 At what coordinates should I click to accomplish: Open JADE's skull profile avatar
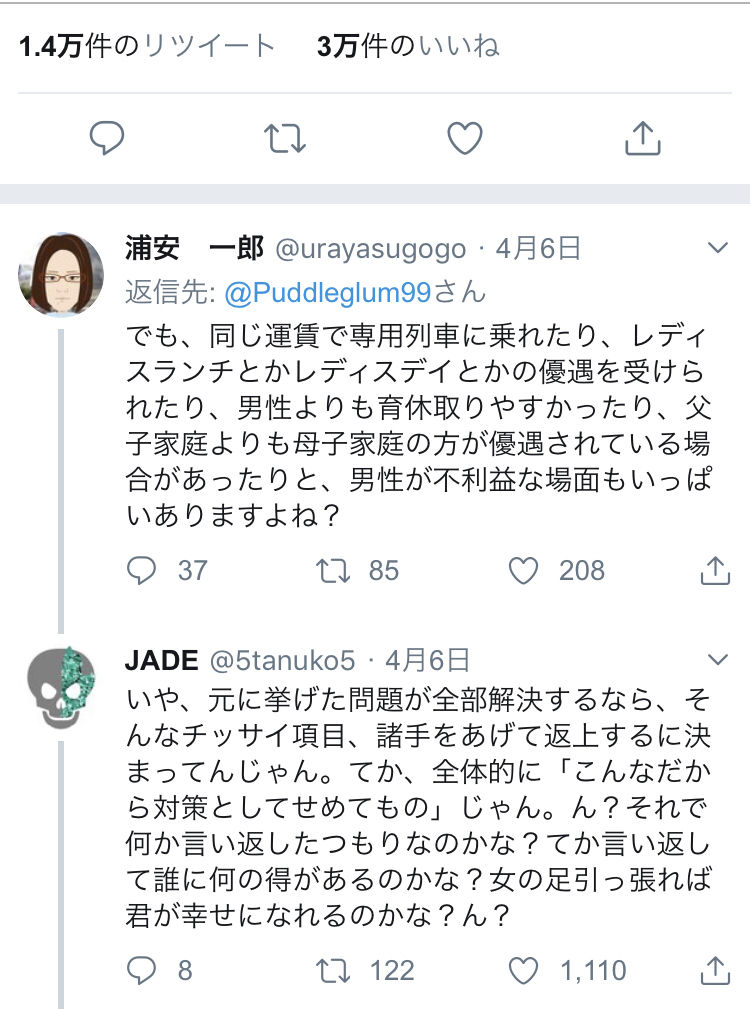click(x=61, y=686)
